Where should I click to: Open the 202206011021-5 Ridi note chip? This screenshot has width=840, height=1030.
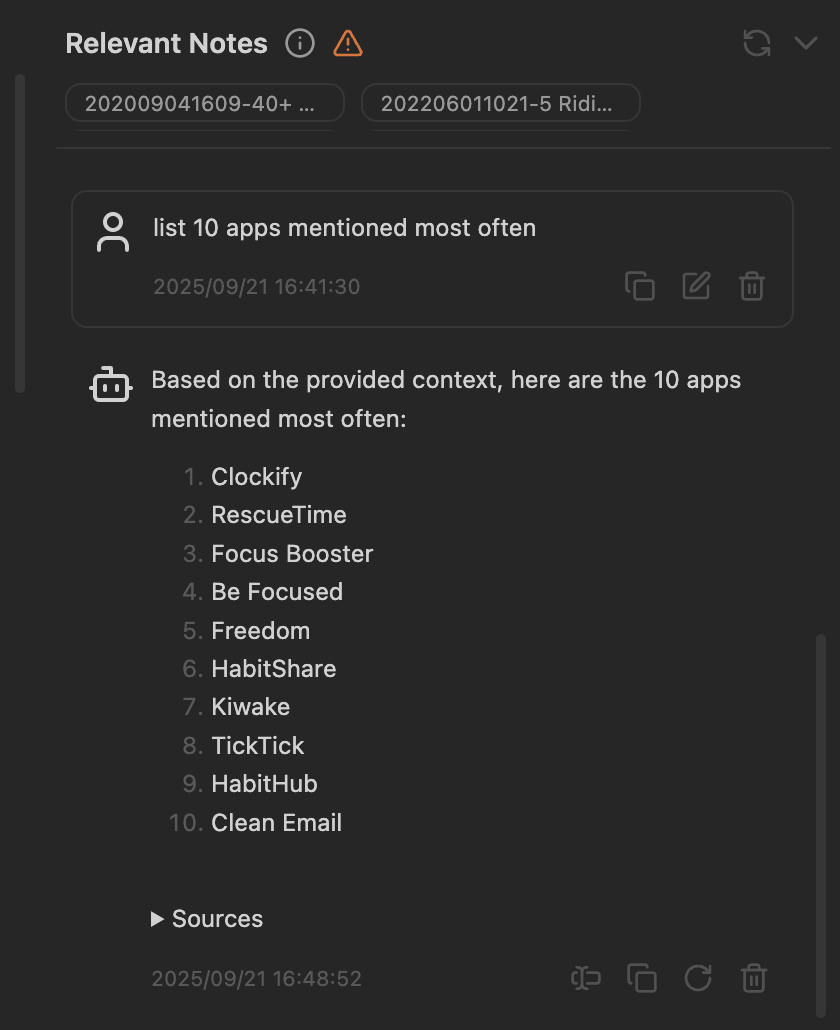(x=500, y=102)
